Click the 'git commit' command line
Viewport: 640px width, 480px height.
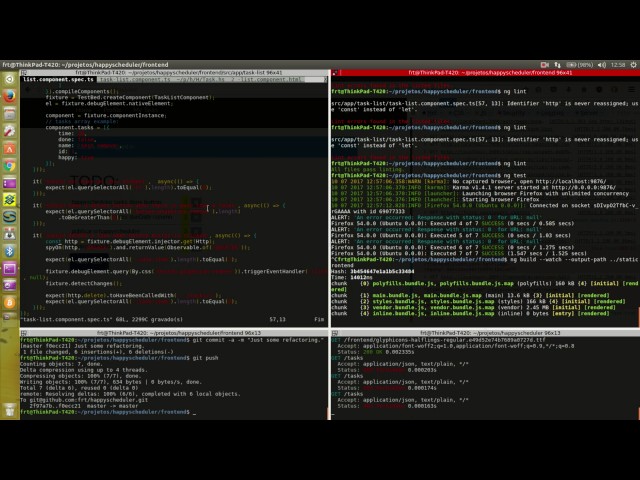tap(172, 340)
